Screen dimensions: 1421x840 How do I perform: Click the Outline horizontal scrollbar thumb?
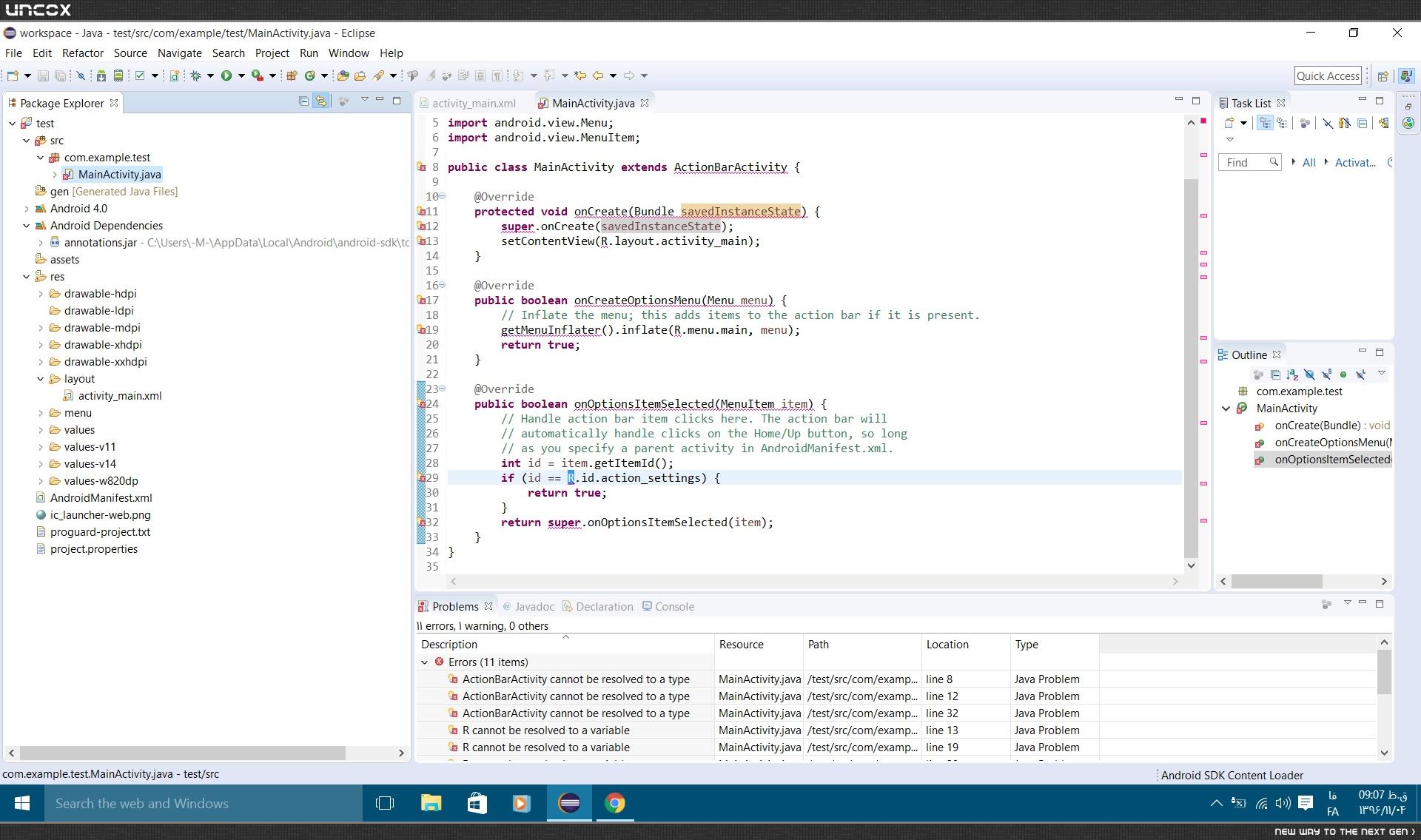[x=1277, y=582]
